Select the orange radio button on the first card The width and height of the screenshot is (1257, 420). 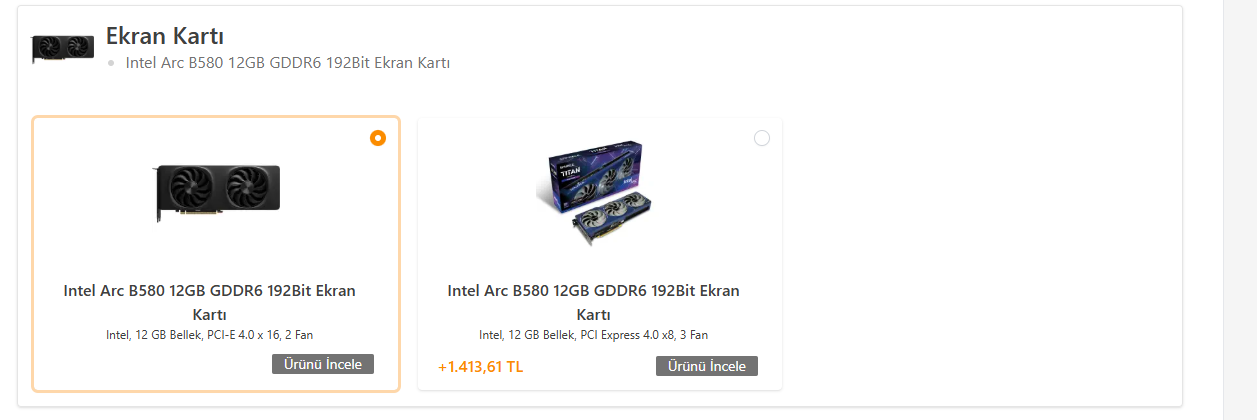point(378,138)
